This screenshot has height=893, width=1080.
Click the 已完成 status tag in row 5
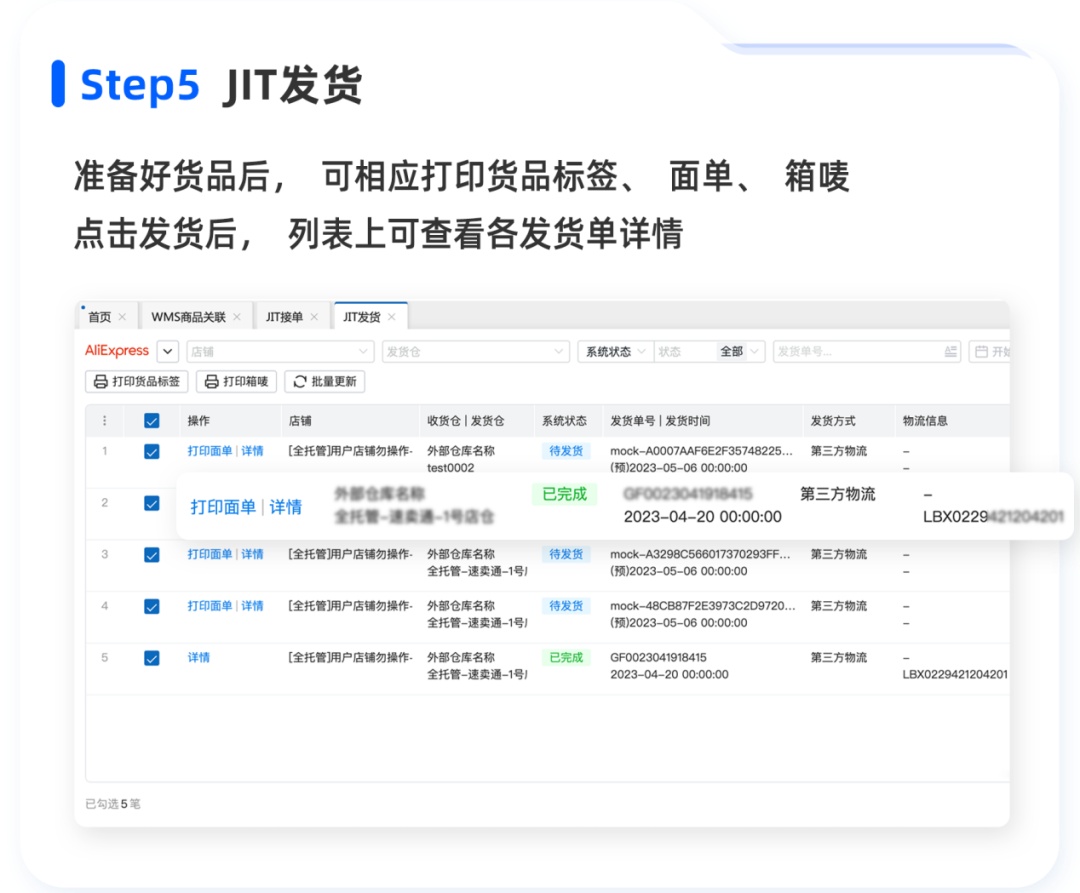tap(566, 658)
